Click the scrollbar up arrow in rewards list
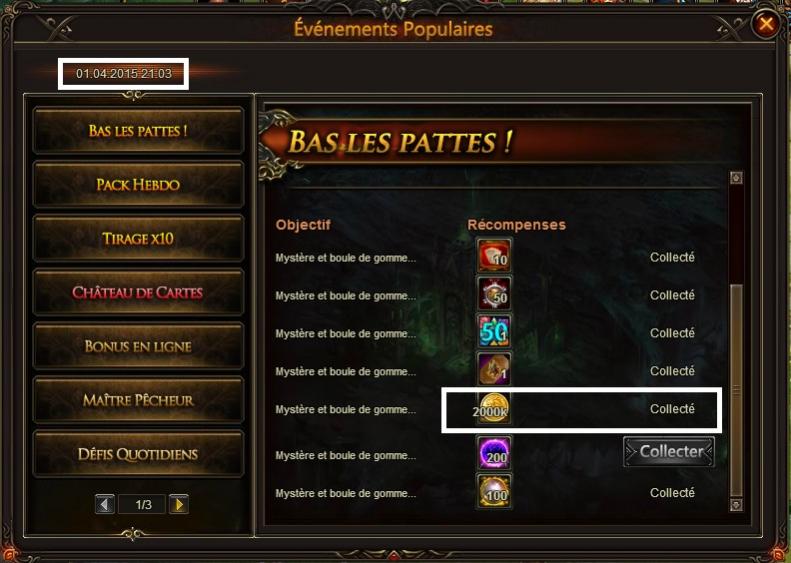791x563 pixels. (736, 178)
